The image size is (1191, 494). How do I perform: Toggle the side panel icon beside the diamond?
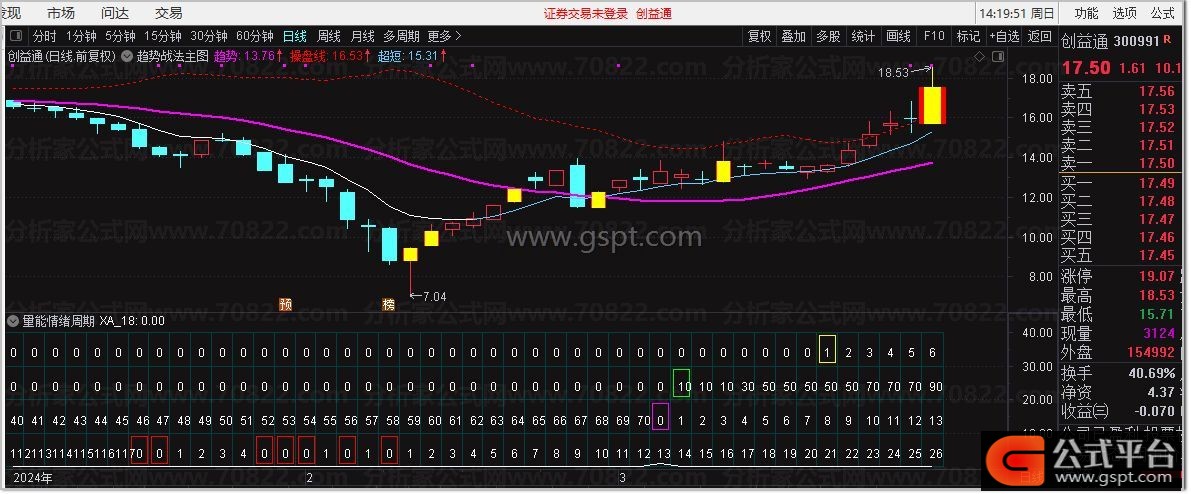tap(999, 56)
